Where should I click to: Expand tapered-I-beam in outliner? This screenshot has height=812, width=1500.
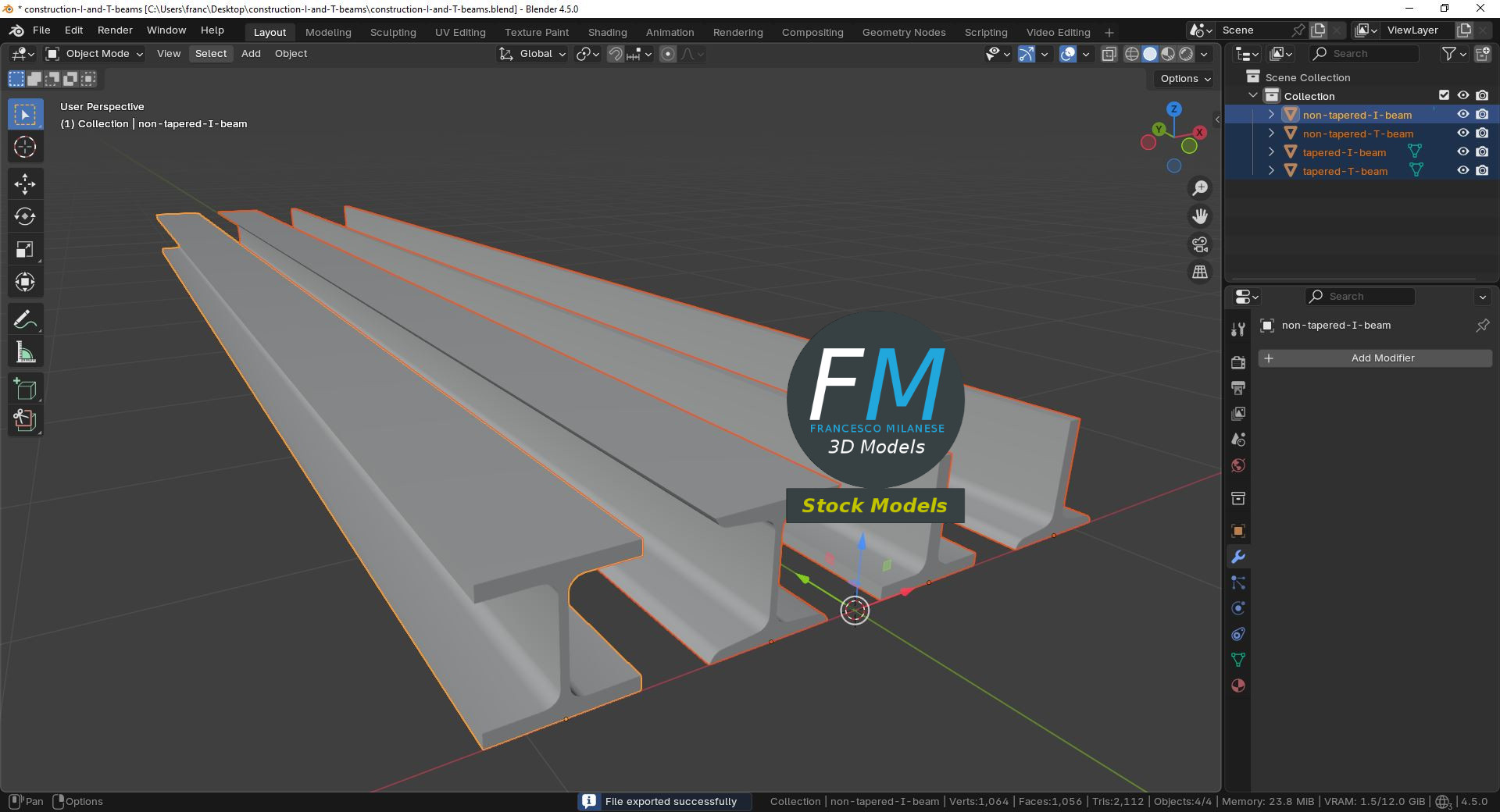1271,152
